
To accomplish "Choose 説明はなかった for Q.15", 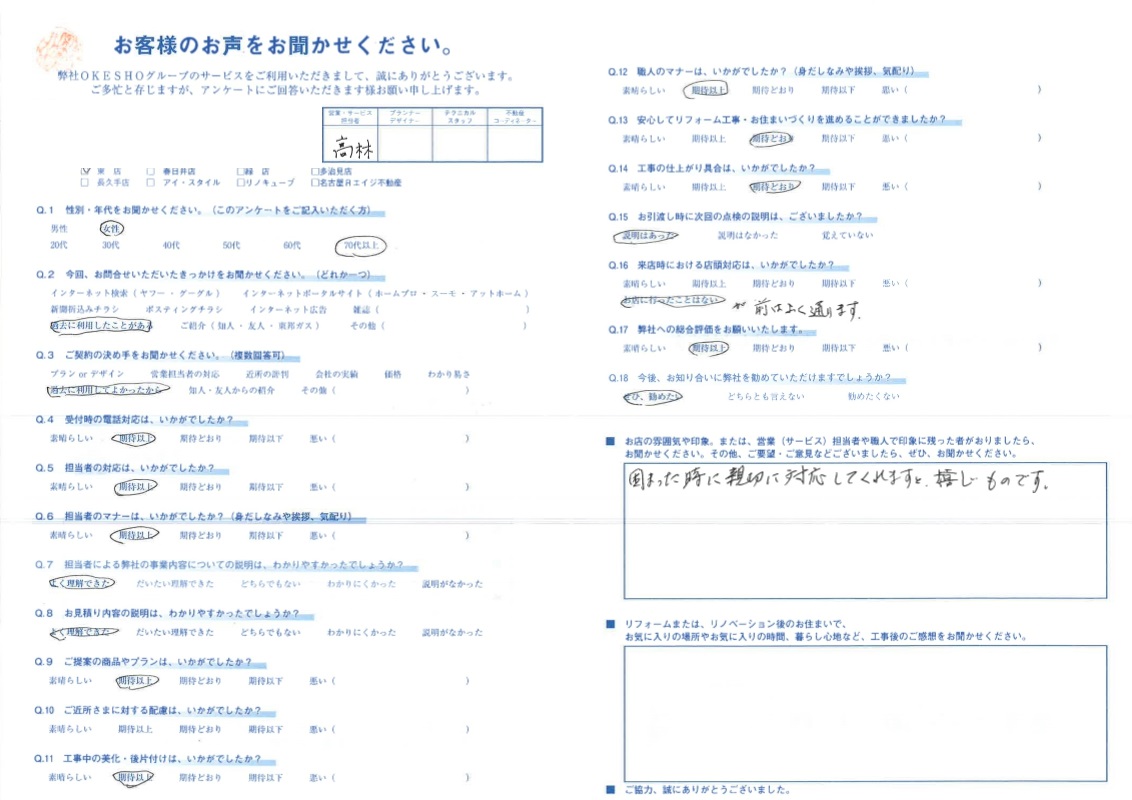I will 747,235.
